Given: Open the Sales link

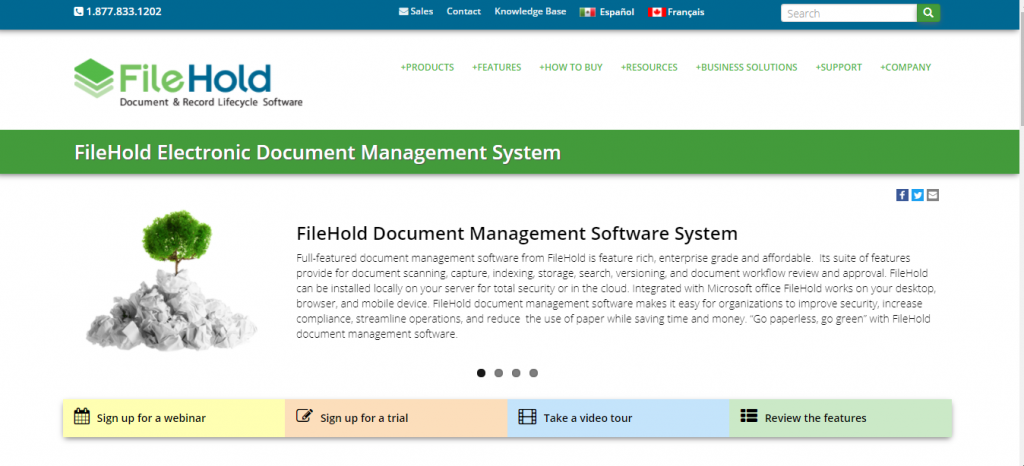Looking at the screenshot, I should [422, 12].
